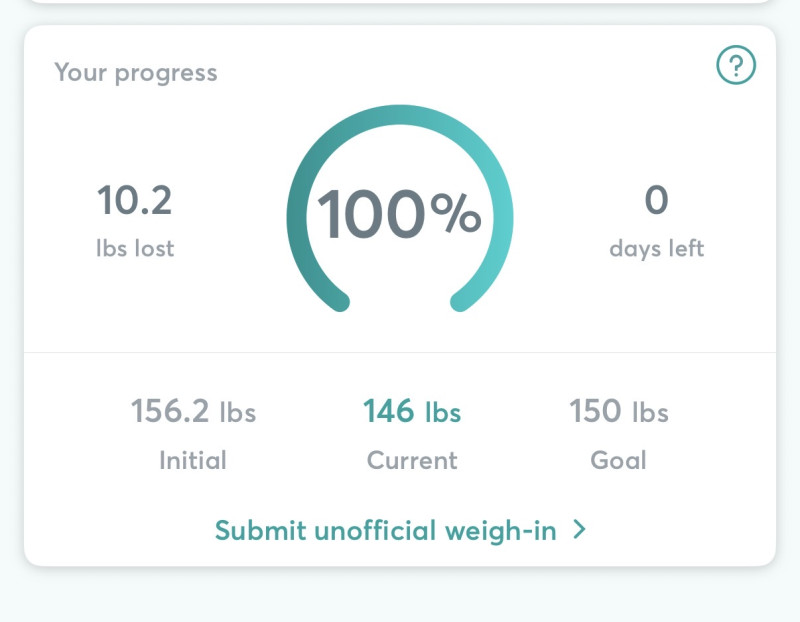
Task: Tap the lbs lost label
Action: pyautogui.click(x=134, y=248)
